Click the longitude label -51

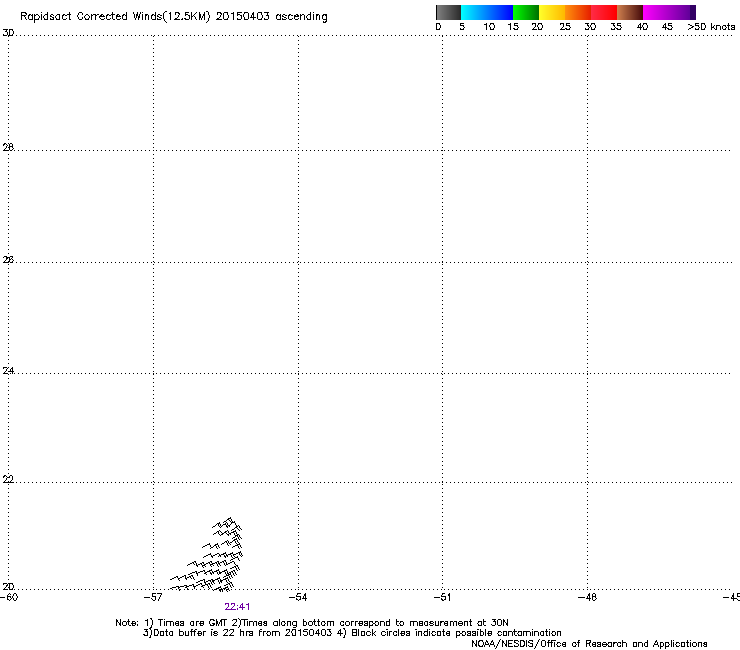coord(442,597)
